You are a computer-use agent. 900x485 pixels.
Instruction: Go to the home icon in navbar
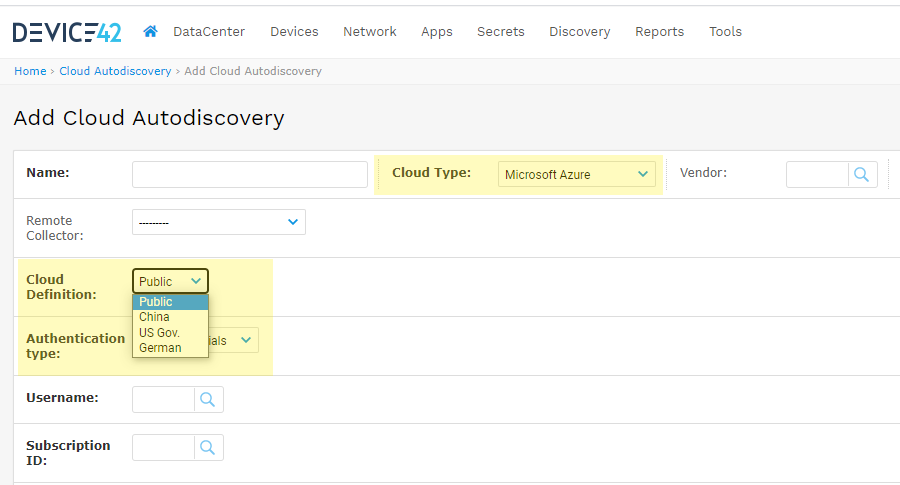click(x=150, y=32)
